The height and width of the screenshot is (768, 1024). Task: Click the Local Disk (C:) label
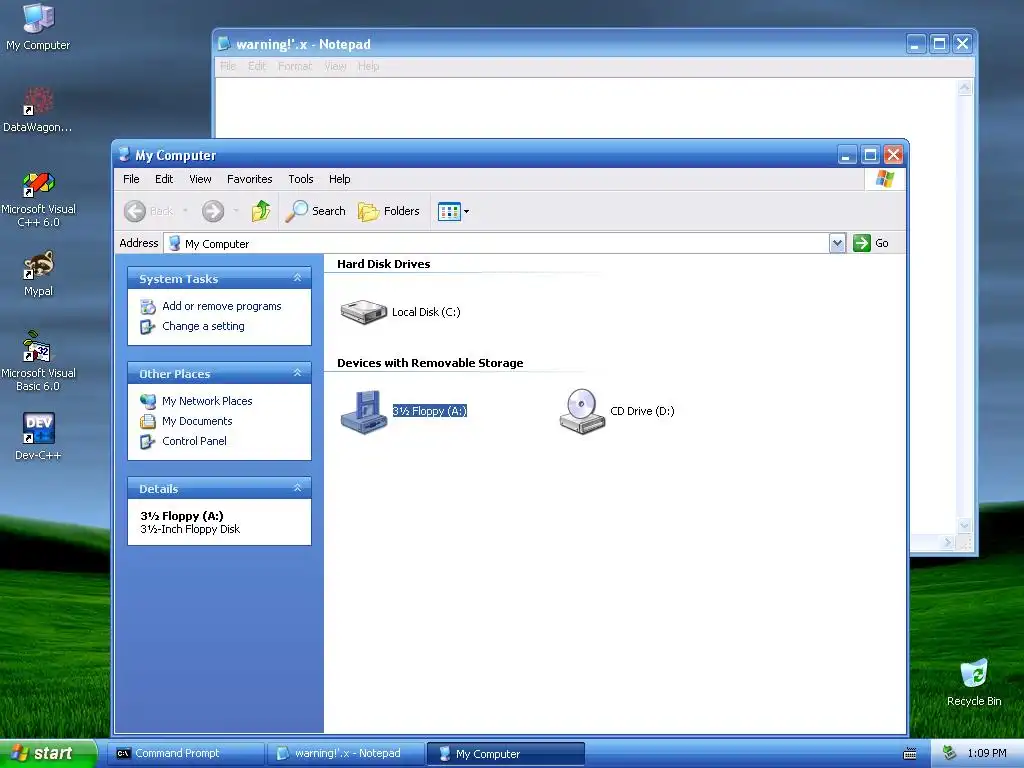click(x=426, y=312)
